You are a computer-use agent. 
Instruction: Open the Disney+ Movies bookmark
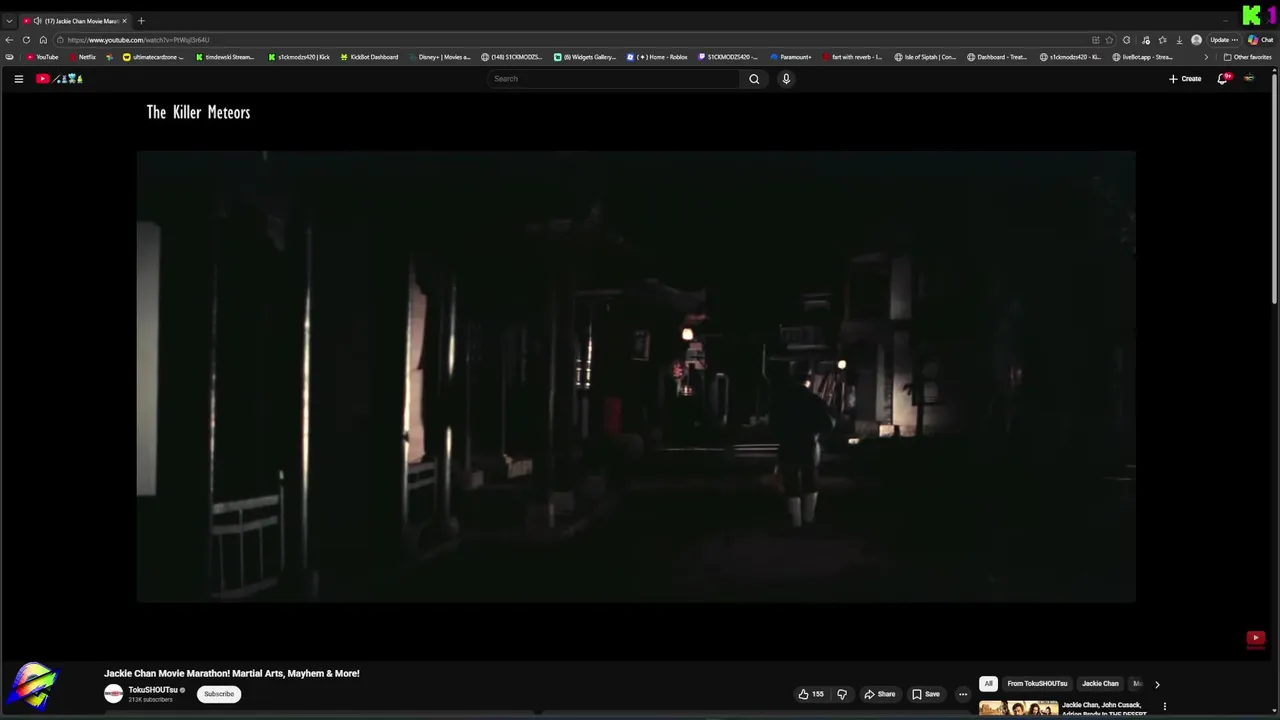tap(439, 57)
